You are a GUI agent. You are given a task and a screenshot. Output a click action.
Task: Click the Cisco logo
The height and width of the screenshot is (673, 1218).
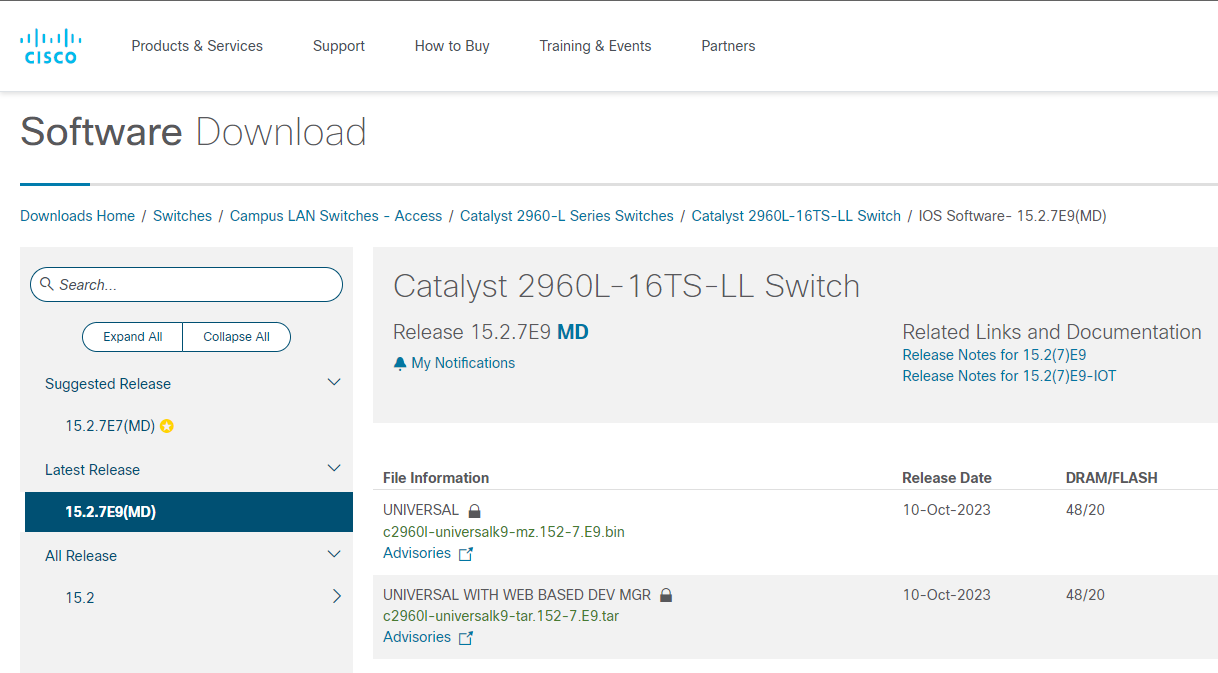coord(50,46)
